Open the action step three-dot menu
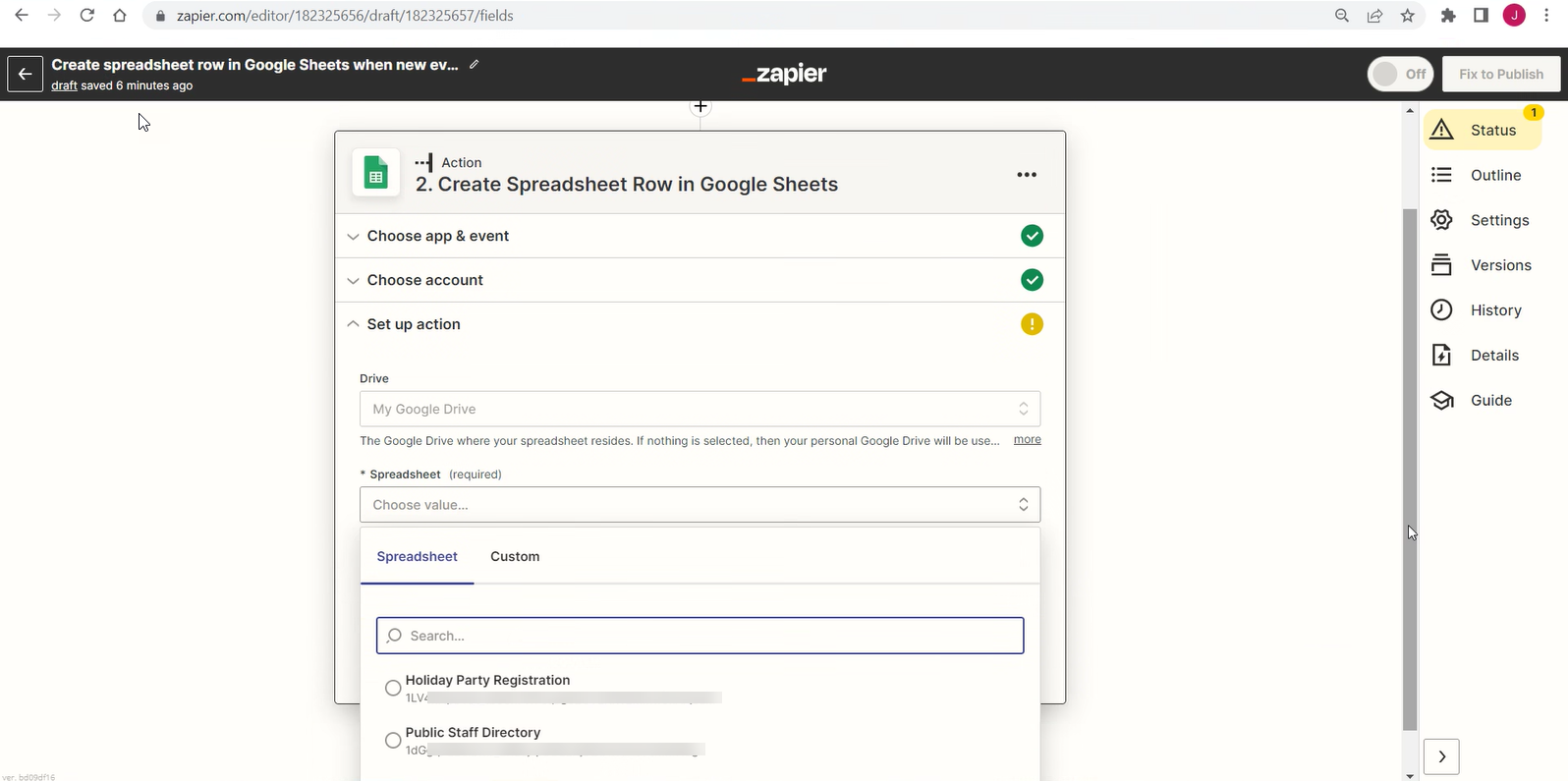Screen dimensions: 1568x781 coord(1027,175)
